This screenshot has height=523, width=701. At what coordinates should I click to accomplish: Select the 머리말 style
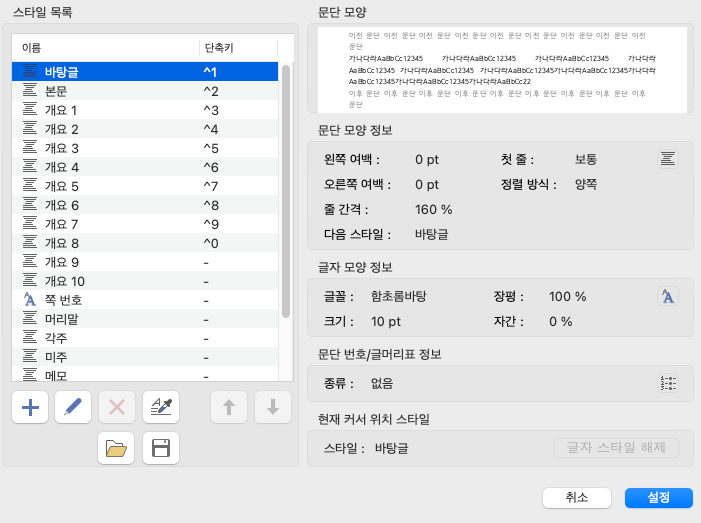145,319
